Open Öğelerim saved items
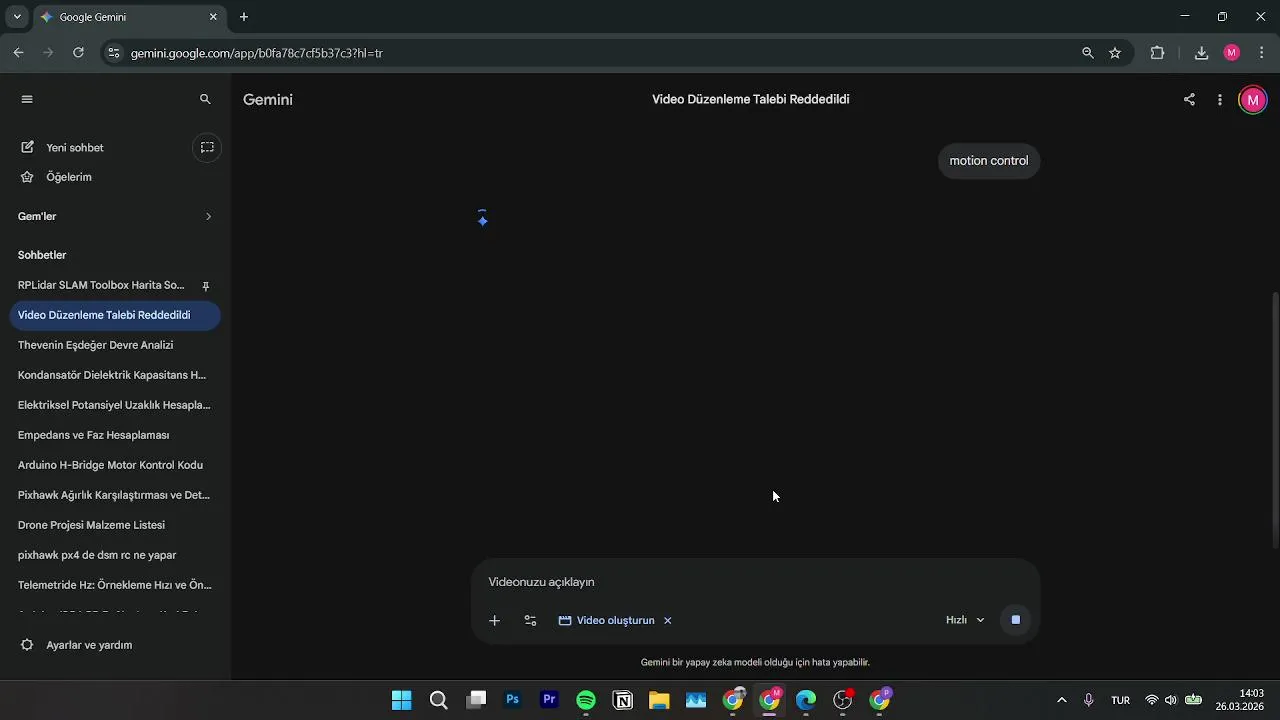 (69, 177)
